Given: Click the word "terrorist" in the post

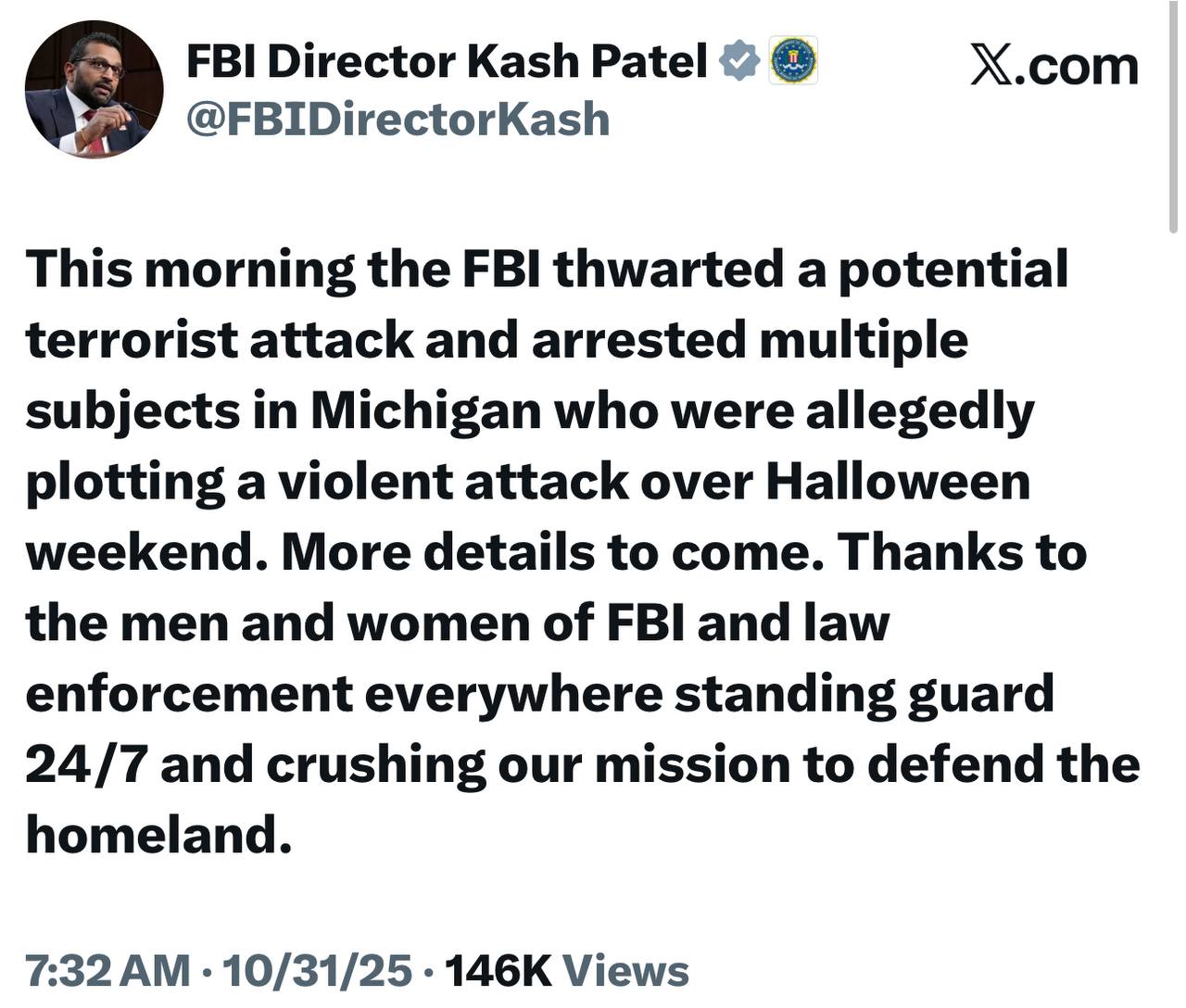Looking at the screenshot, I should 132,340.
